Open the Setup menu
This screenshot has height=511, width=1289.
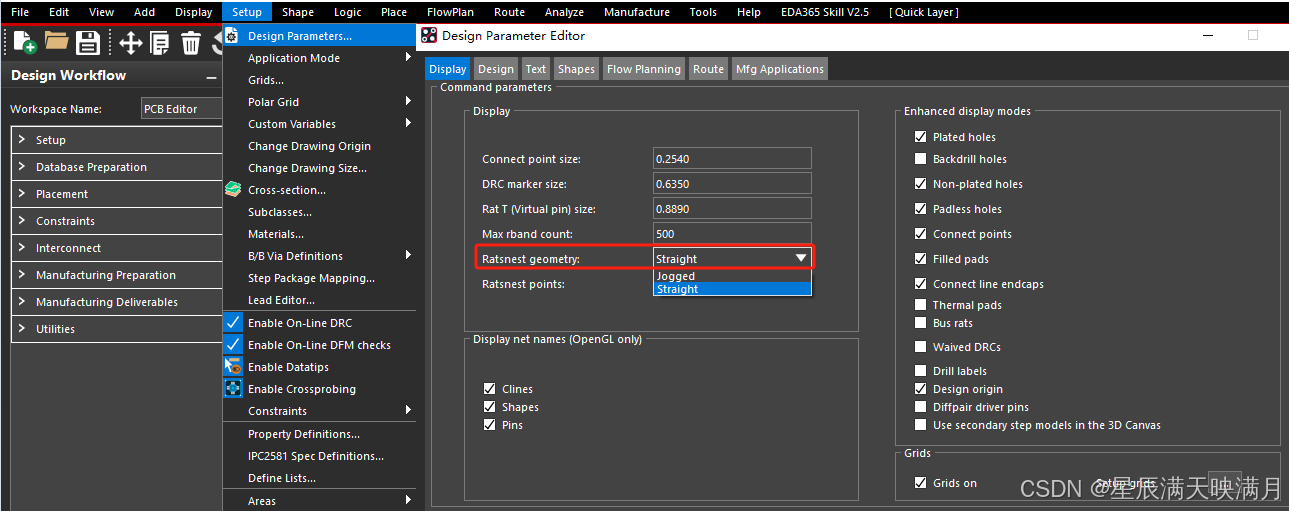[x=246, y=12]
